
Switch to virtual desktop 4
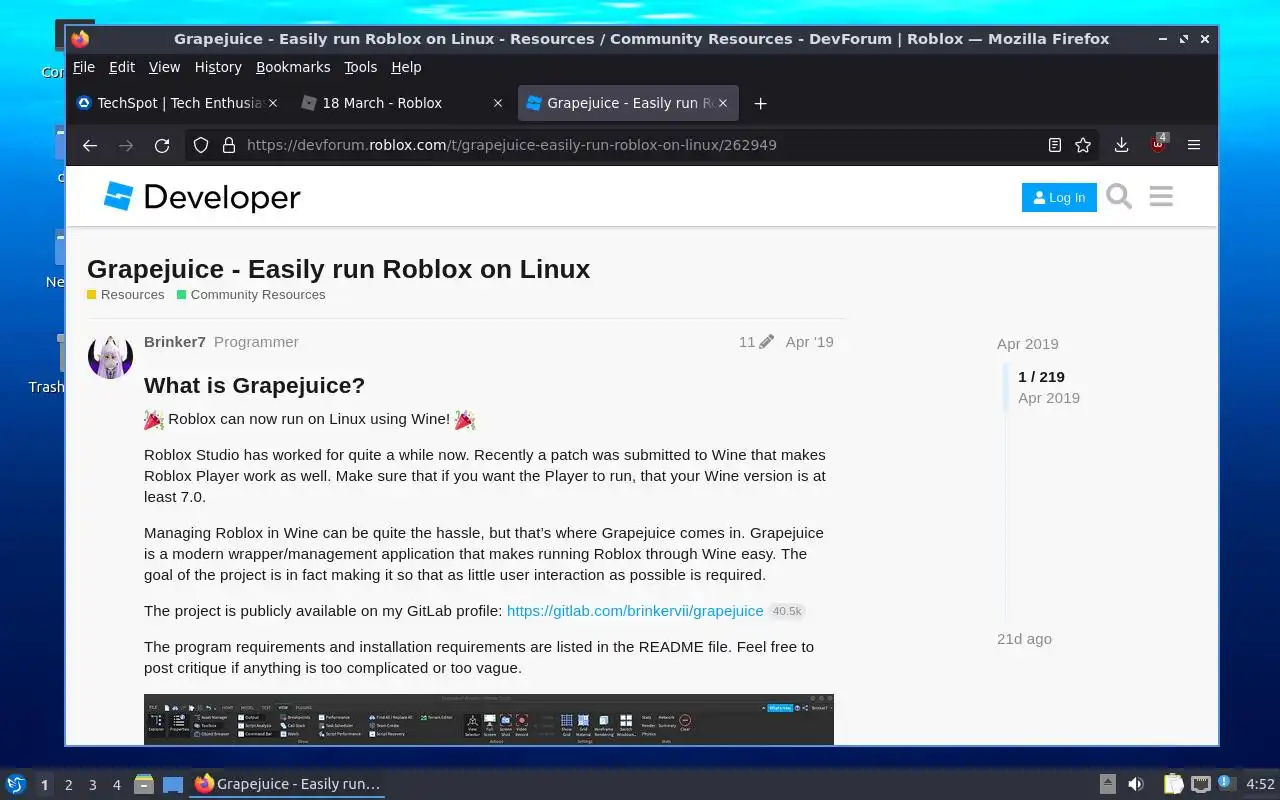point(117,785)
